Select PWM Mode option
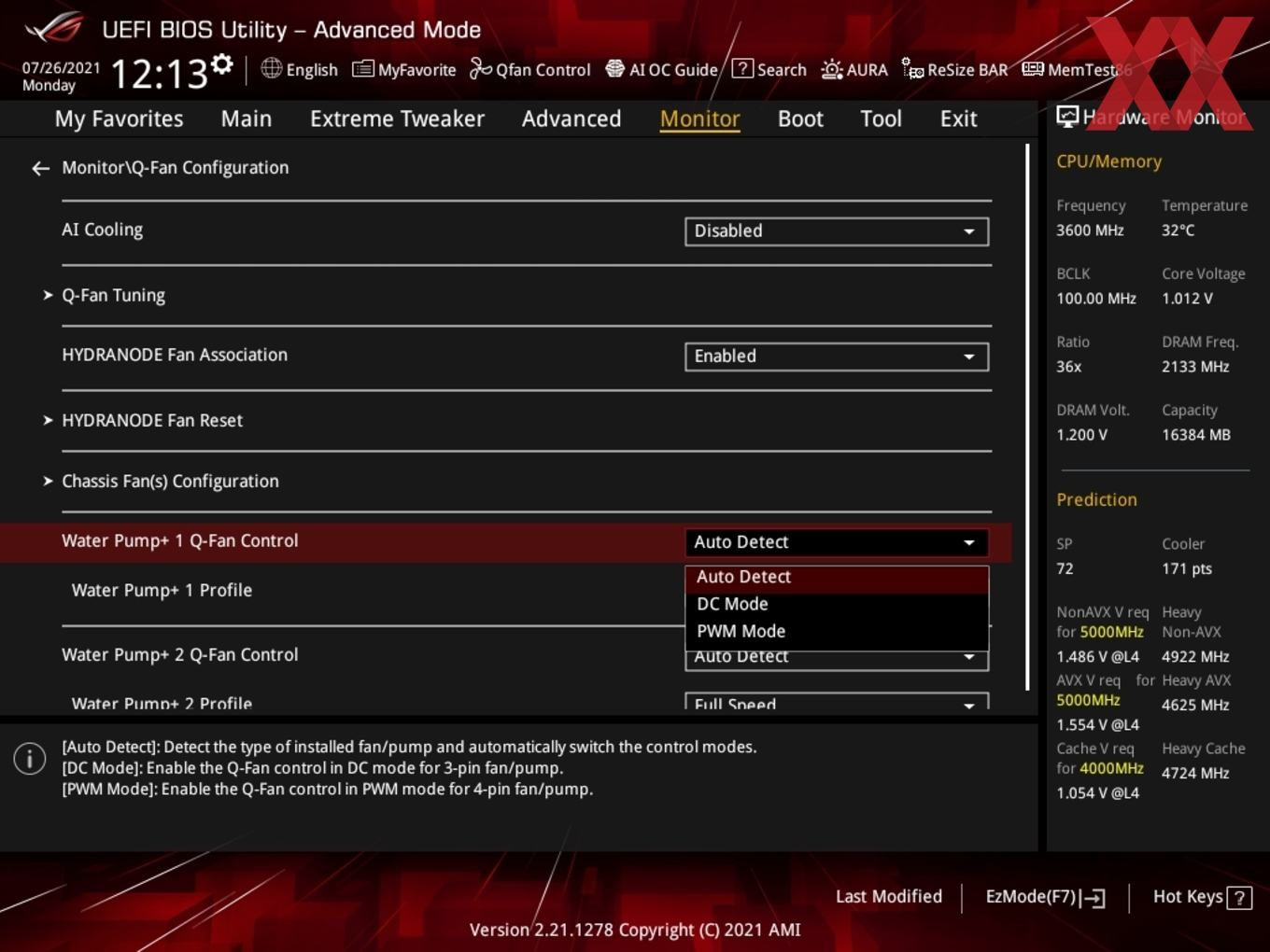Viewport: 1270px width, 952px height. coord(837,632)
